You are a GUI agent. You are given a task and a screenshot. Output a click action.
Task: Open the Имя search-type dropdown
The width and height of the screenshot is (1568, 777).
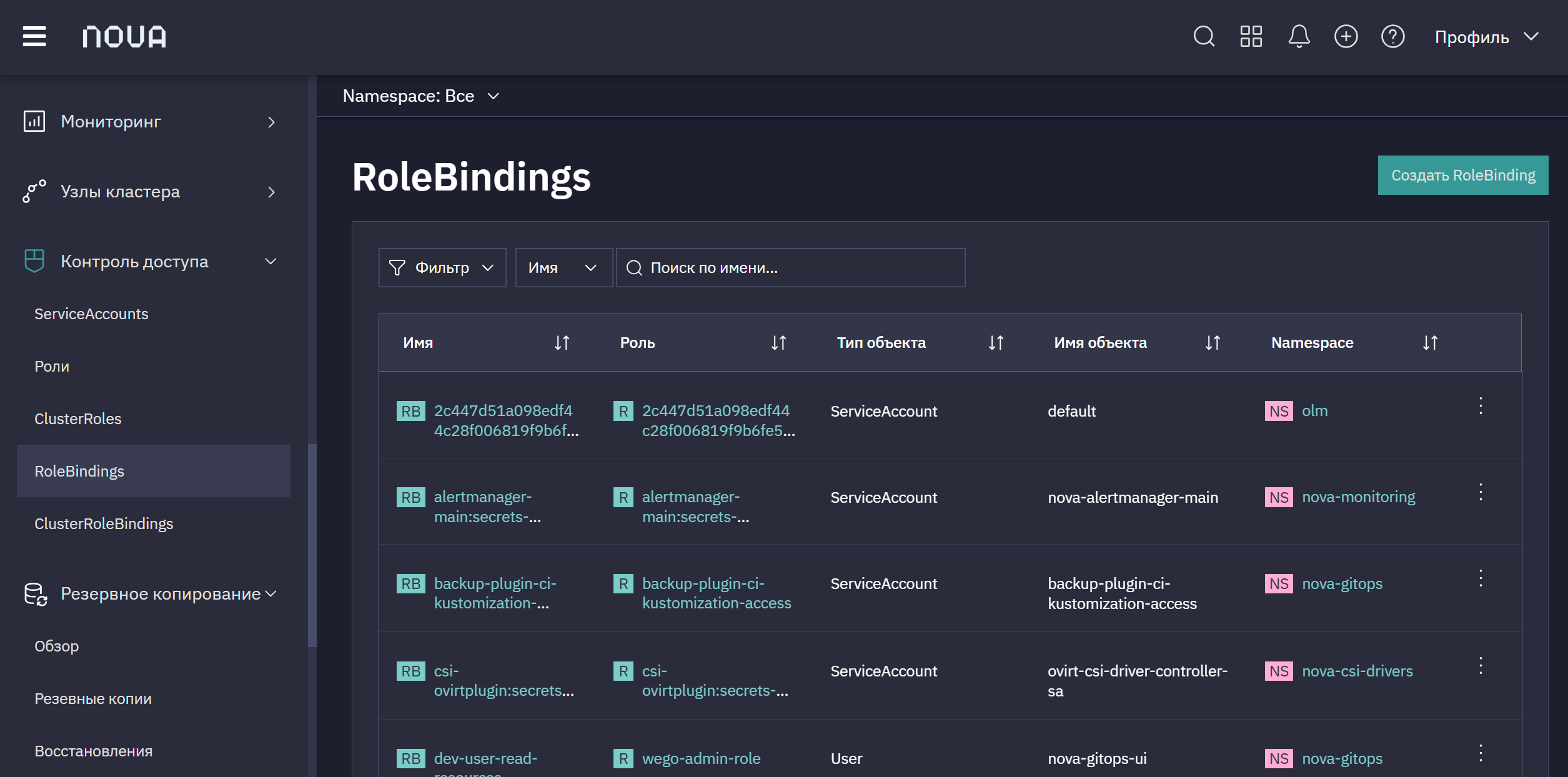click(563, 267)
